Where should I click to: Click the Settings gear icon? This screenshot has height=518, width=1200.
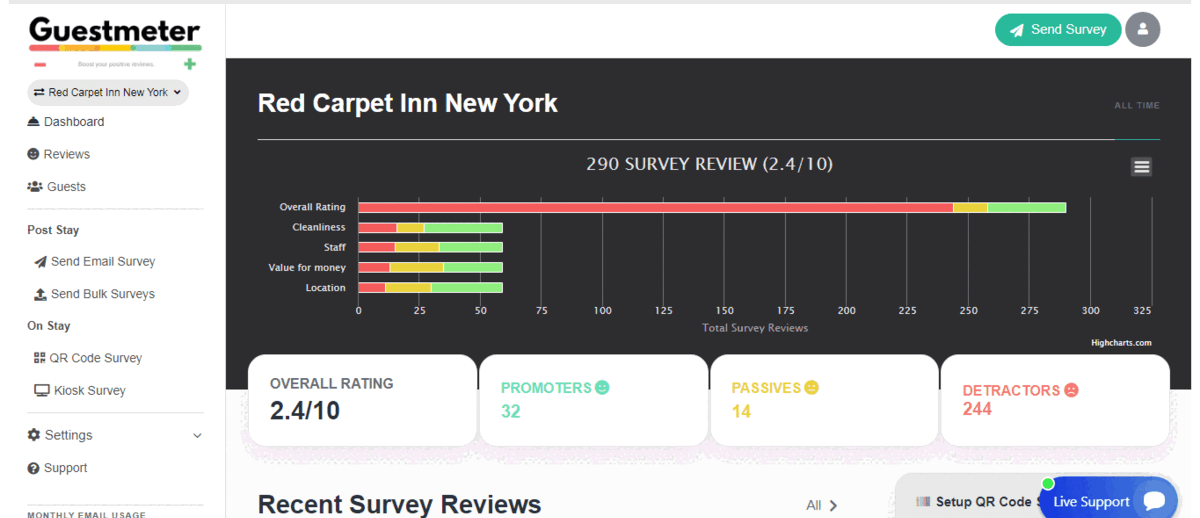[x=34, y=435]
